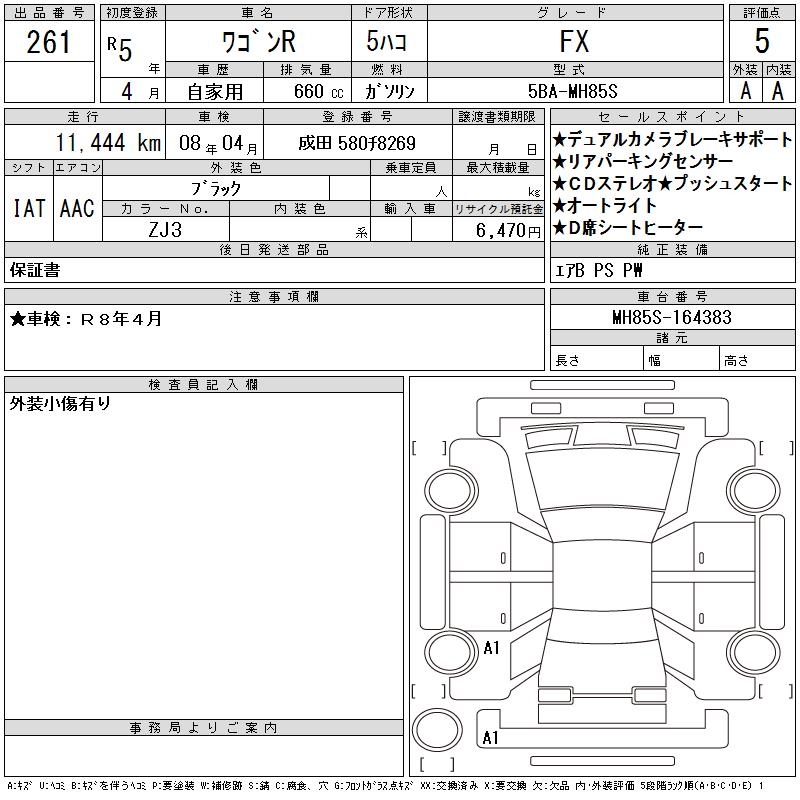Click the exterior grade A under 外装
800x800 pixels.
(745, 91)
